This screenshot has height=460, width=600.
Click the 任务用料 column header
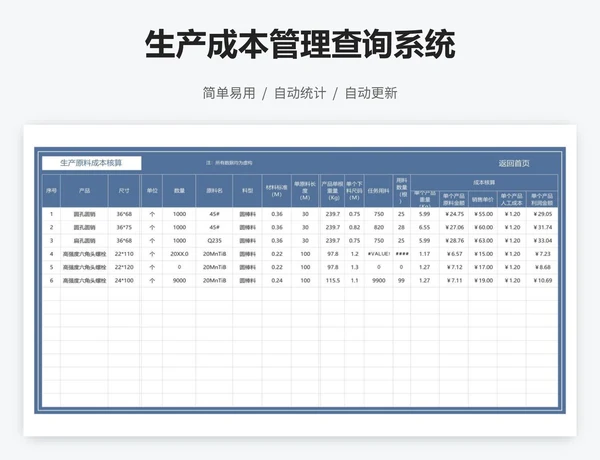click(378, 191)
